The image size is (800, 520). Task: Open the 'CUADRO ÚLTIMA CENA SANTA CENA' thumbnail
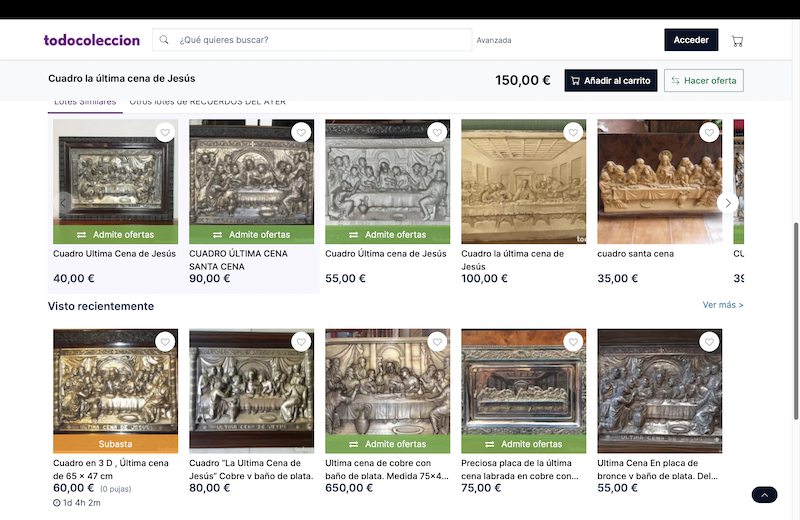pos(251,172)
